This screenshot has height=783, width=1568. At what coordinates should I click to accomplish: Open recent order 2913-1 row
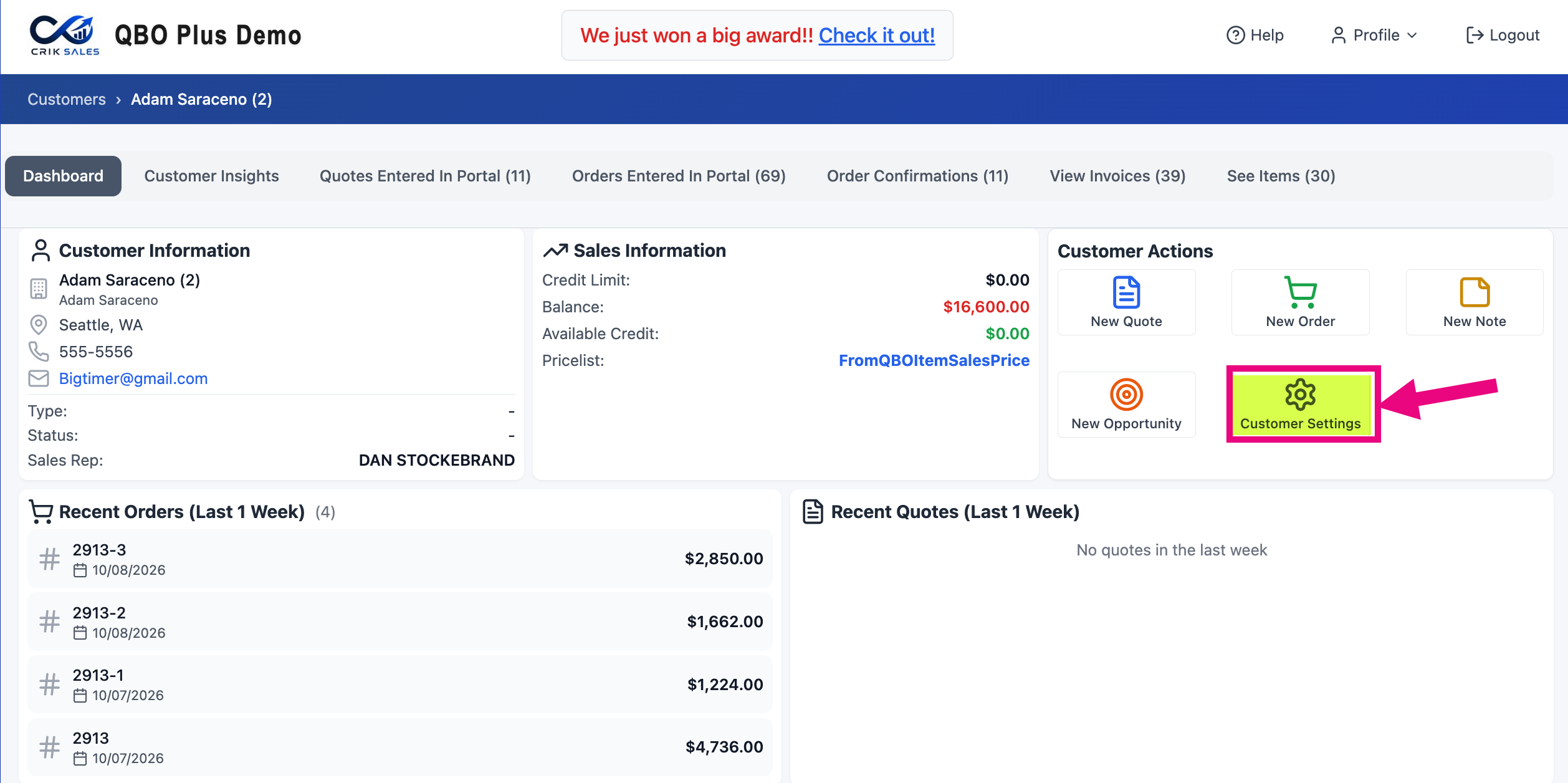(x=400, y=684)
